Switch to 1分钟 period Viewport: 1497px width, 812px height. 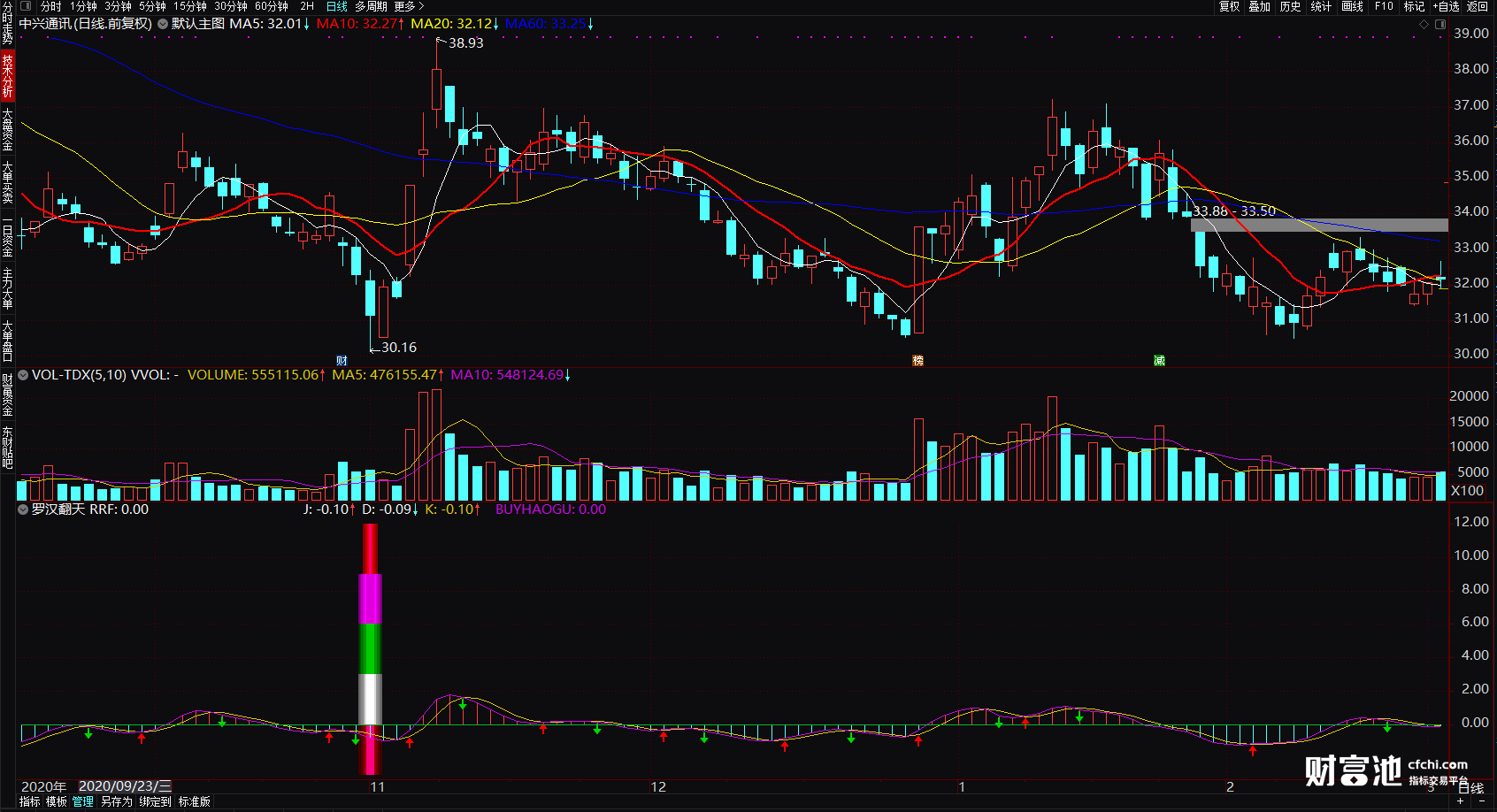(83, 6)
